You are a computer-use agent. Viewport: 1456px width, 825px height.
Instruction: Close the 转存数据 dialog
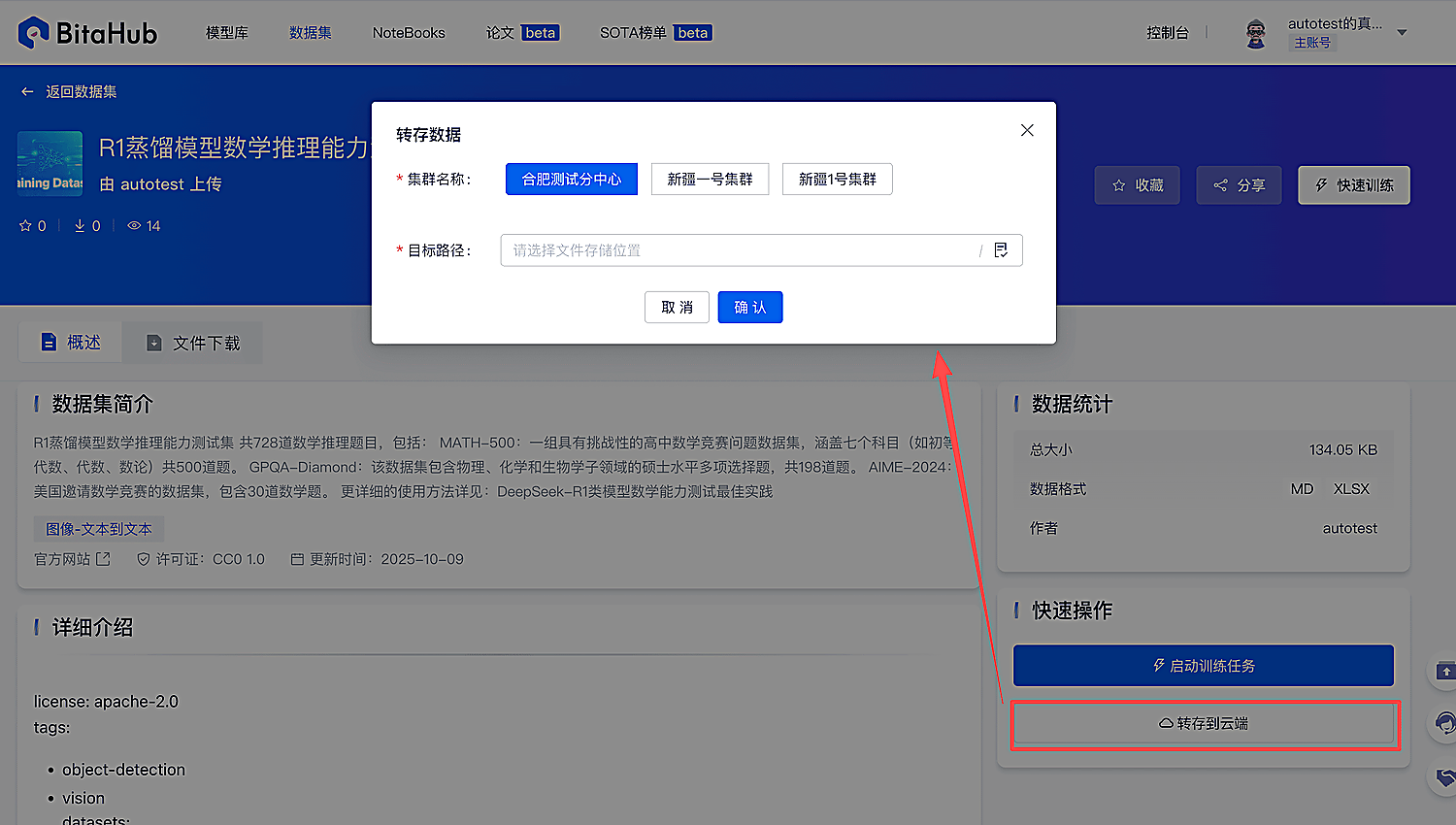point(1027,130)
